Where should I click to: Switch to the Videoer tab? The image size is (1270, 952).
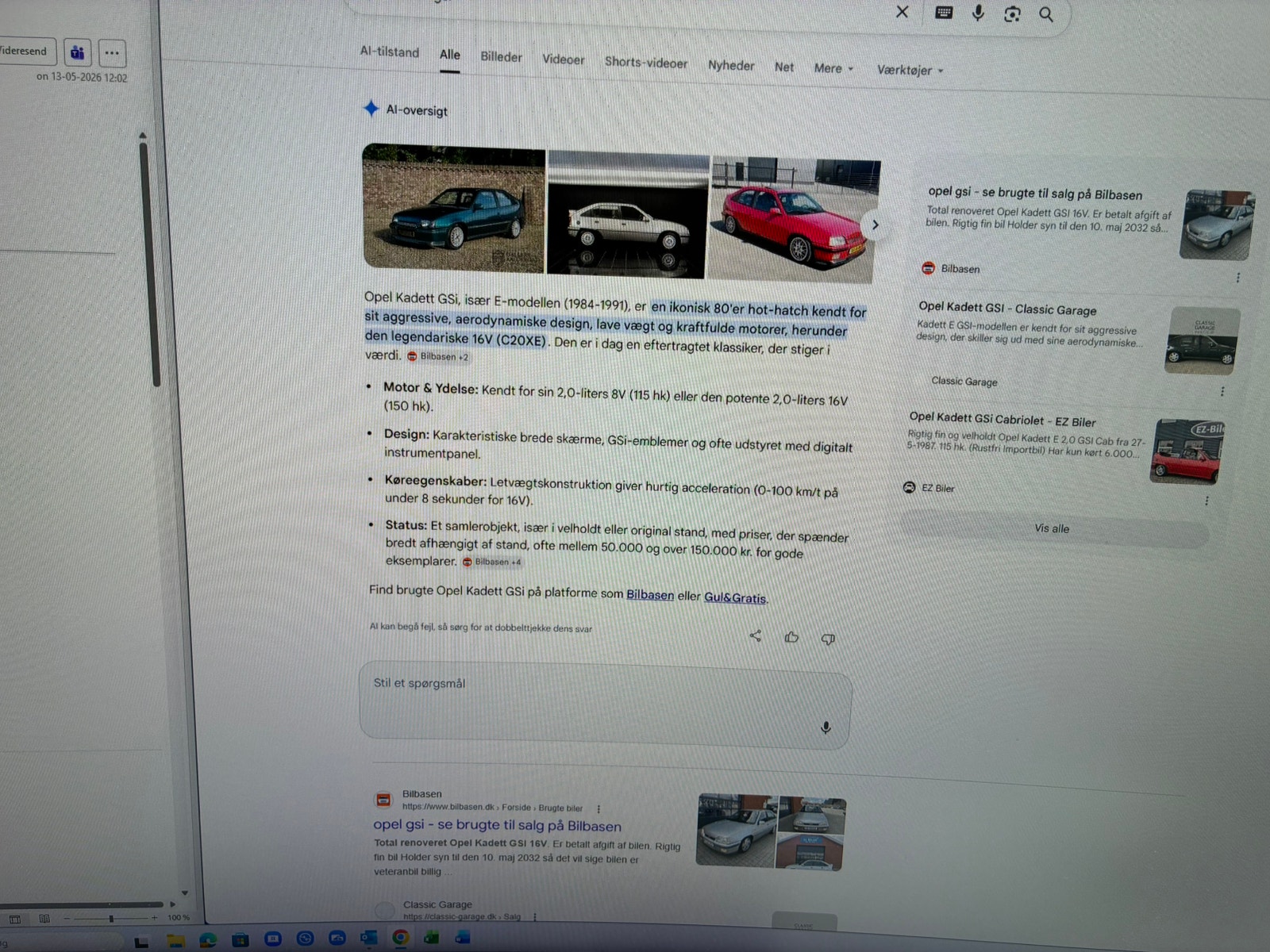[x=563, y=59]
